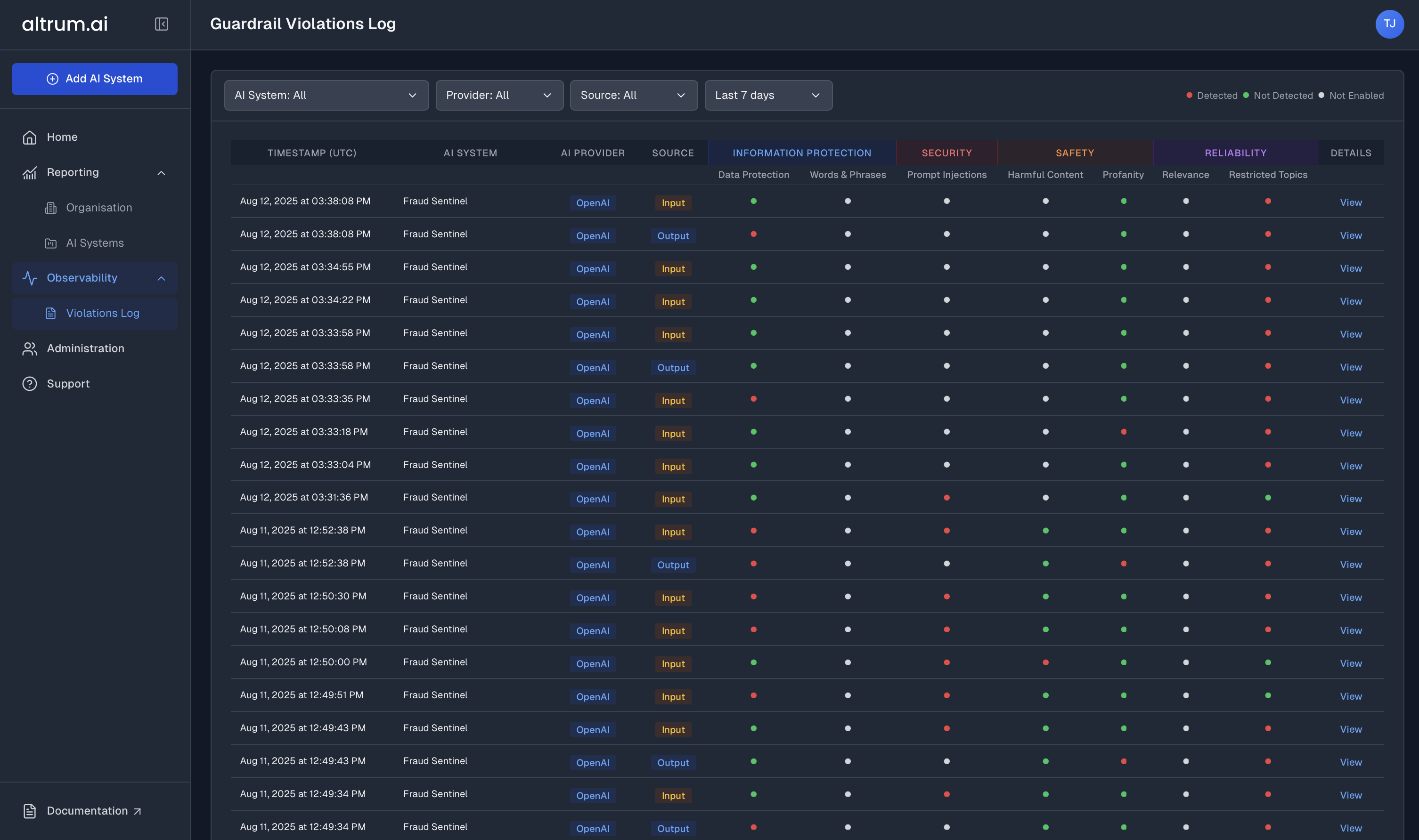Click the Reporting chart icon
The height and width of the screenshot is (840, 1419).
(29, 173)
